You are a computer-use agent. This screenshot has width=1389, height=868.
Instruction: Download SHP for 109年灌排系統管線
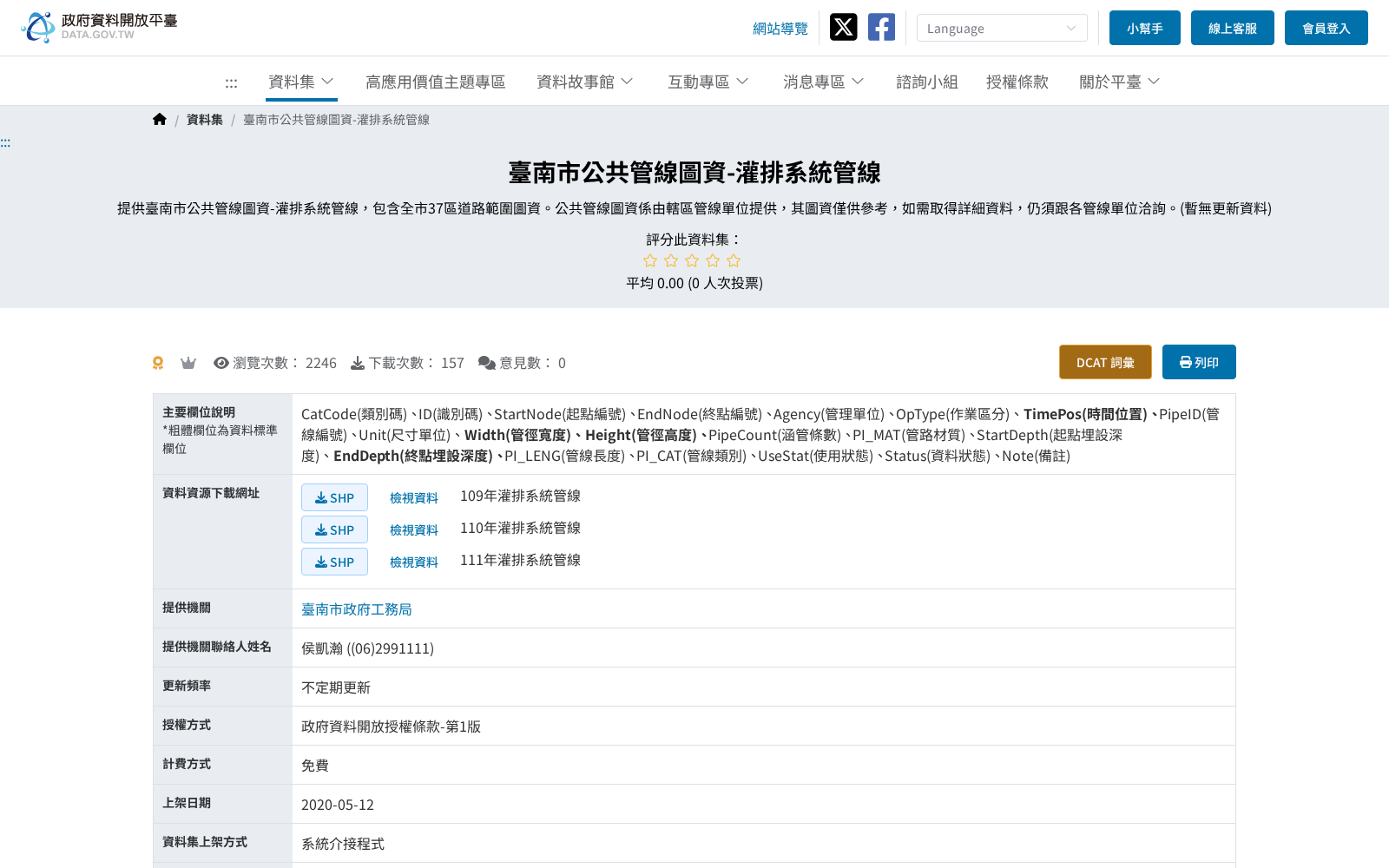(334, 497)
